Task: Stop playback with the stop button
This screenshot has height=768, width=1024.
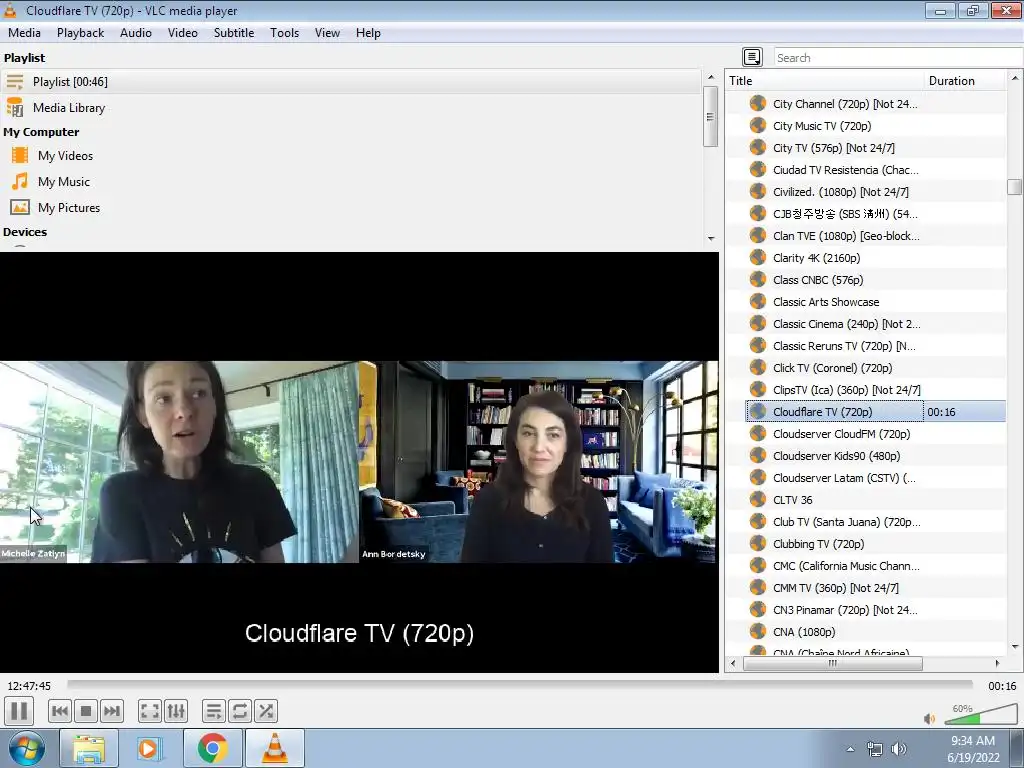Action: pos(86,711)
